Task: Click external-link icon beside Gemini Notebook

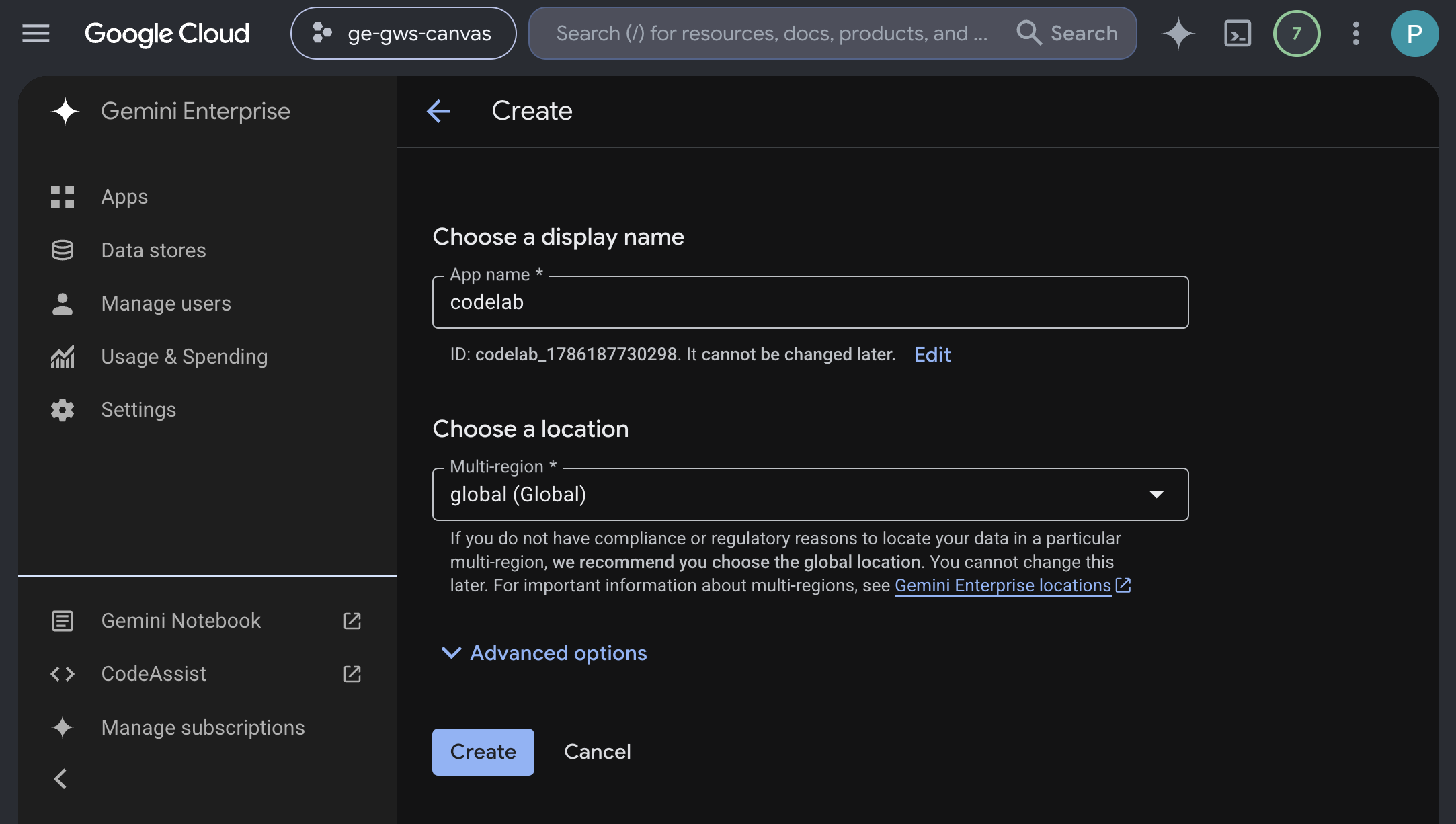Action: [x=352, y=620]
